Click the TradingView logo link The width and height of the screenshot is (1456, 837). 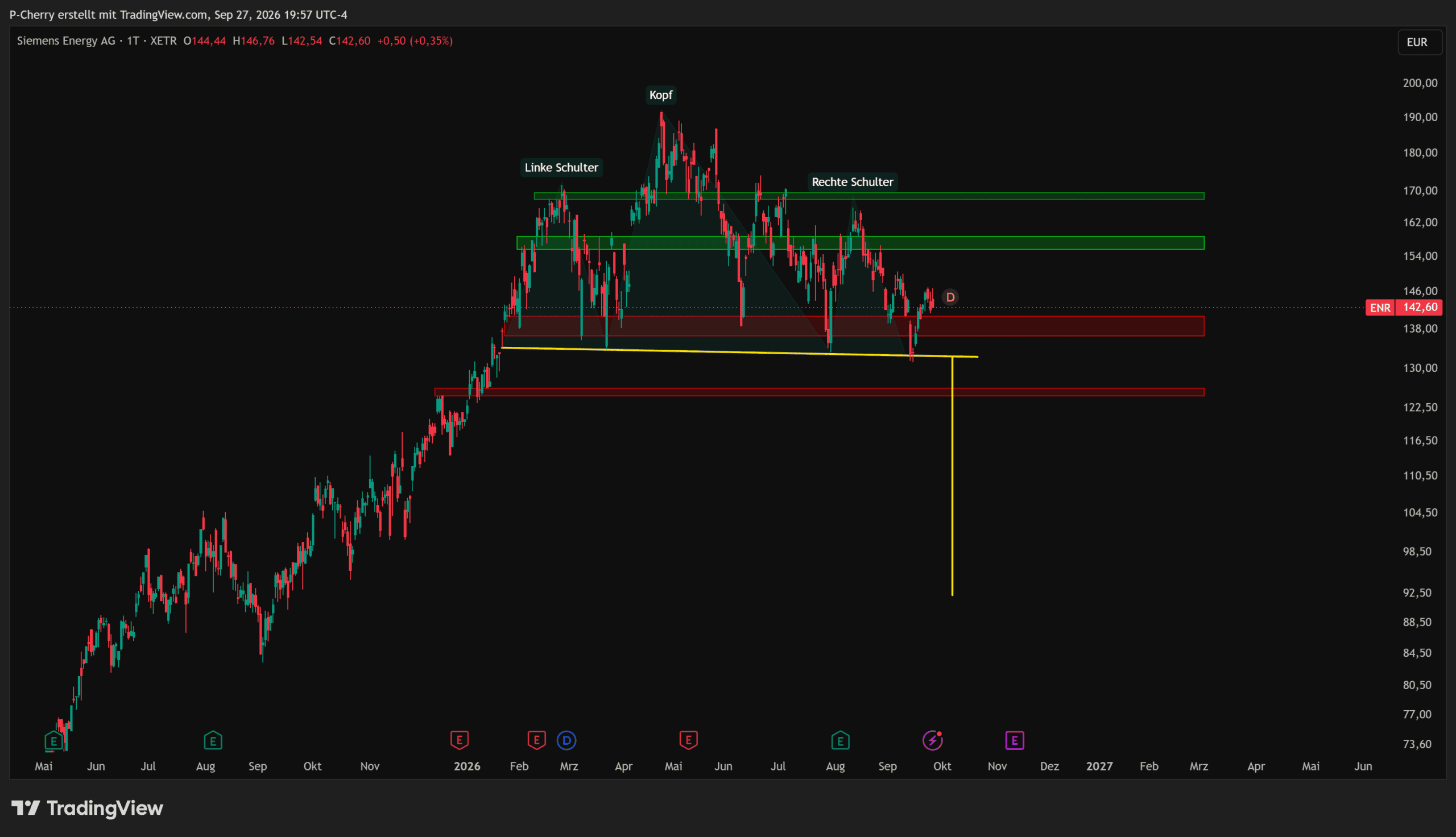(88, 808)
